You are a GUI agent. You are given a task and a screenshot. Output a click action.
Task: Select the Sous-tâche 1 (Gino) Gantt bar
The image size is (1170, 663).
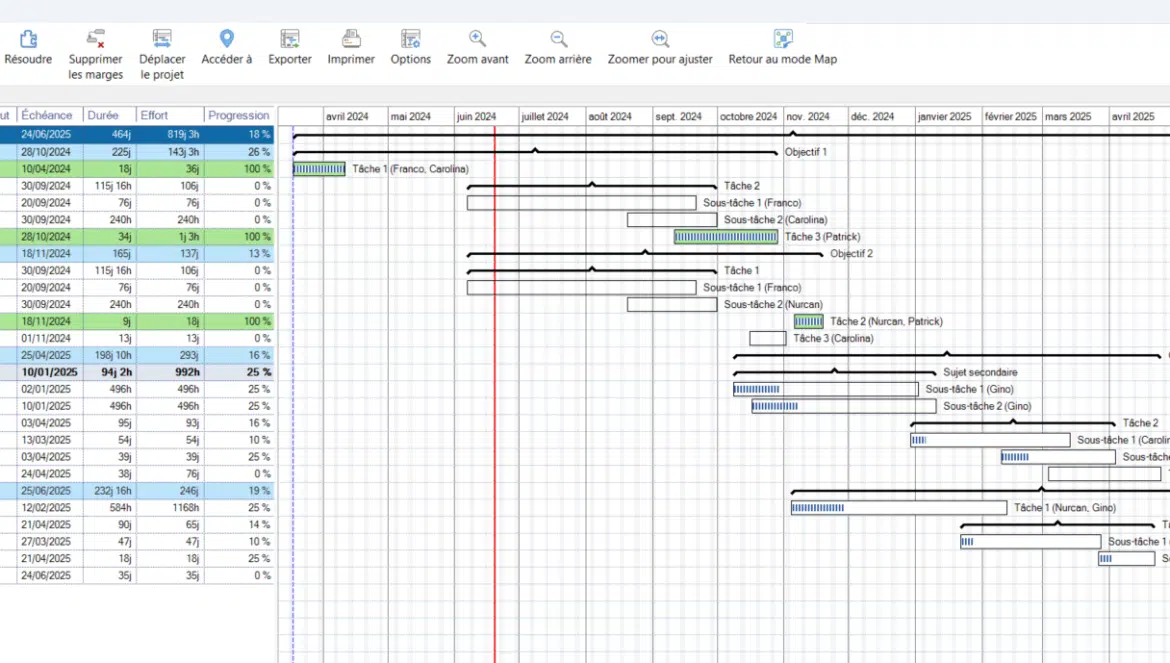click(x=825, y=389)
